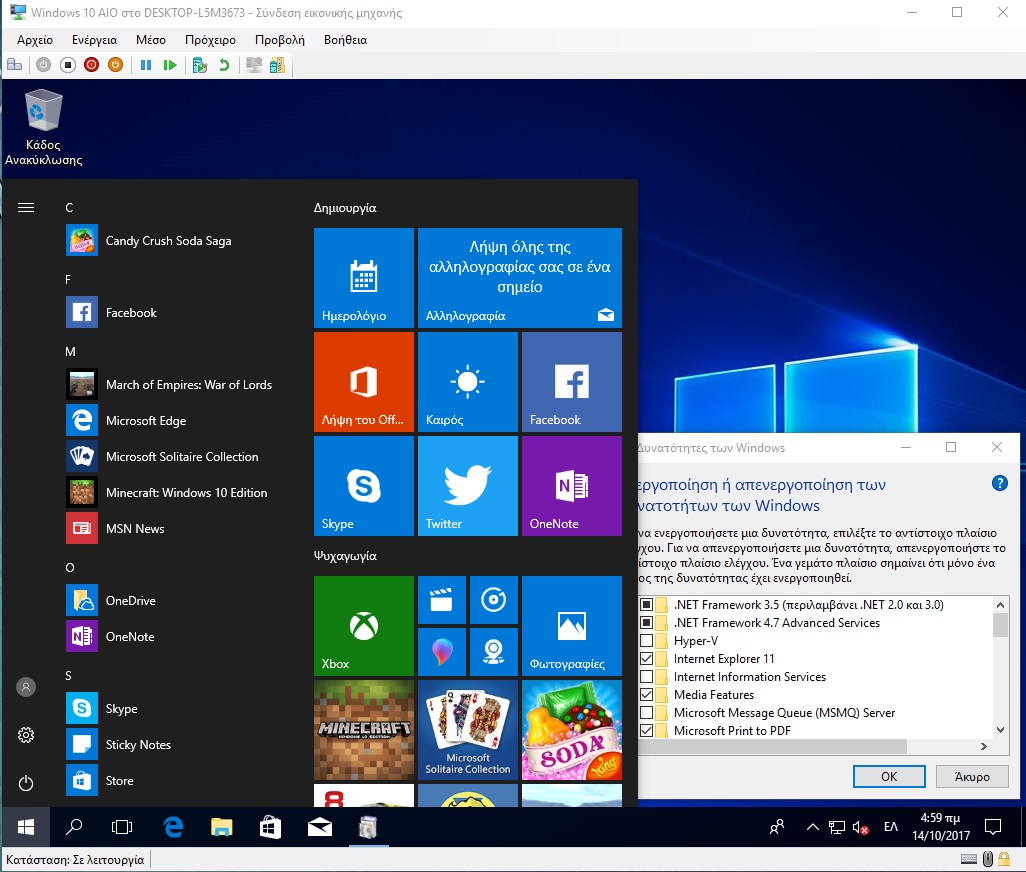Open the Ενέργεια menu
This screenshot has height=872, width=1026.
point(94,40)
